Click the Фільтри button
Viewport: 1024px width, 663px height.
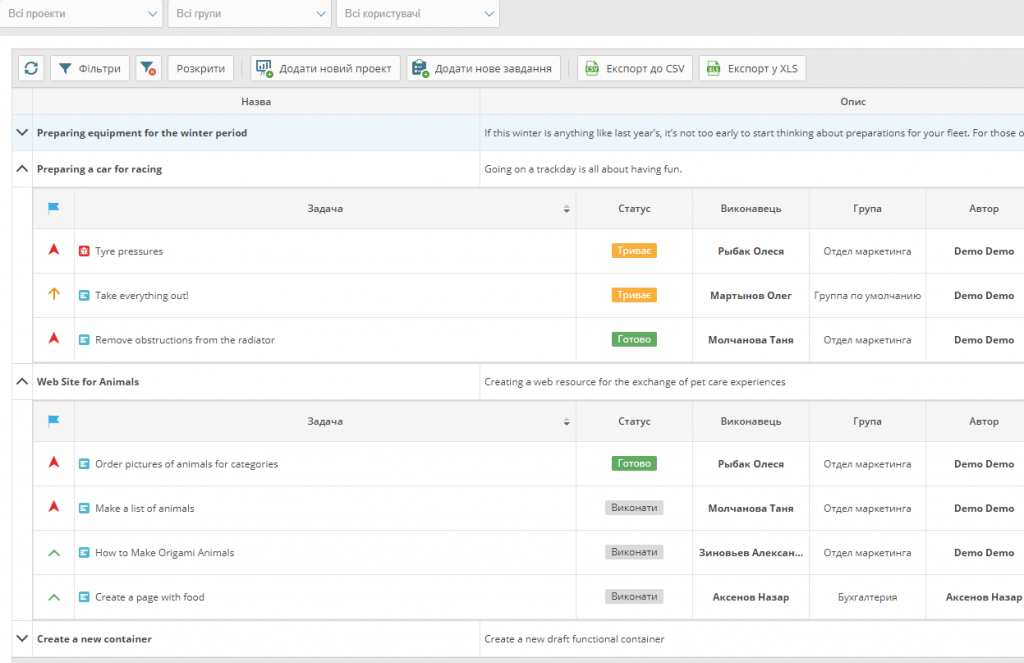90,68
